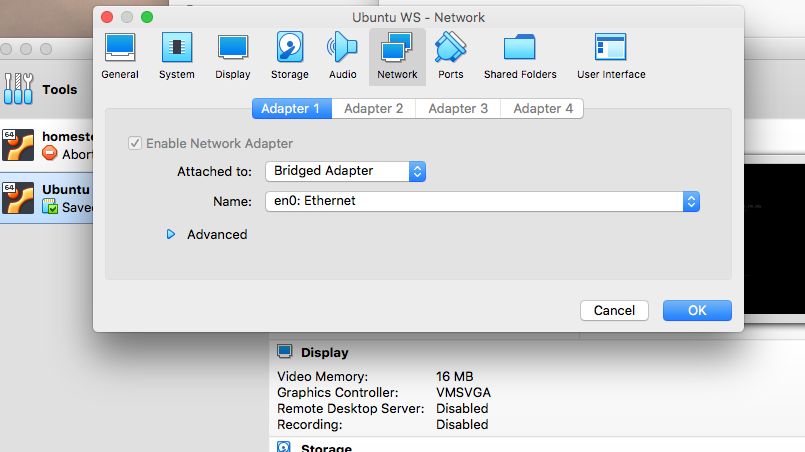Select the Ubuntu VM icon in sidebar
This screenshot has width=805, height=452.
(x=18, y=198)
